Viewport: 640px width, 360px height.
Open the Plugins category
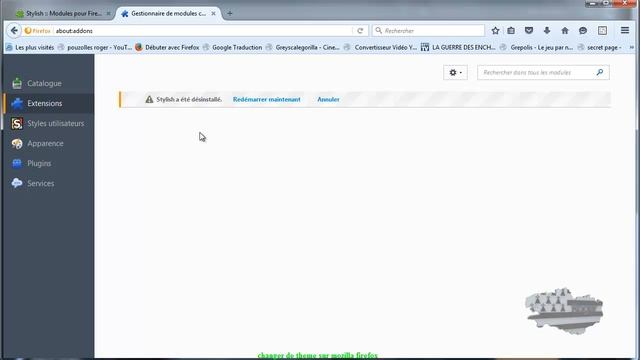point(48,163)
